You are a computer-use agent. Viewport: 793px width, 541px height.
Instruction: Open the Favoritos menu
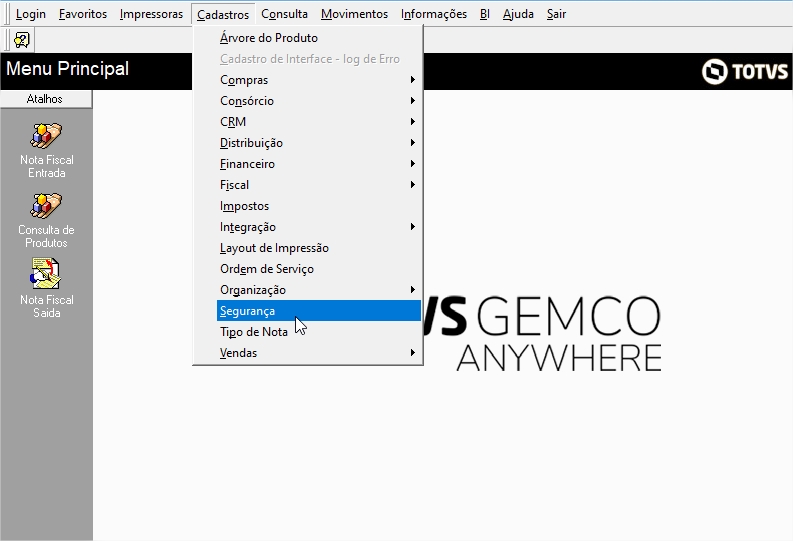click(83, 14)
